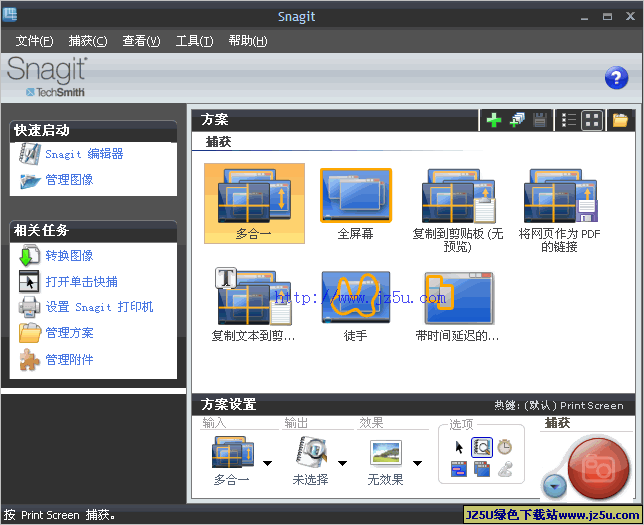
Task: Expand the 输出 dropdown arrow
Action: [343, 463]
